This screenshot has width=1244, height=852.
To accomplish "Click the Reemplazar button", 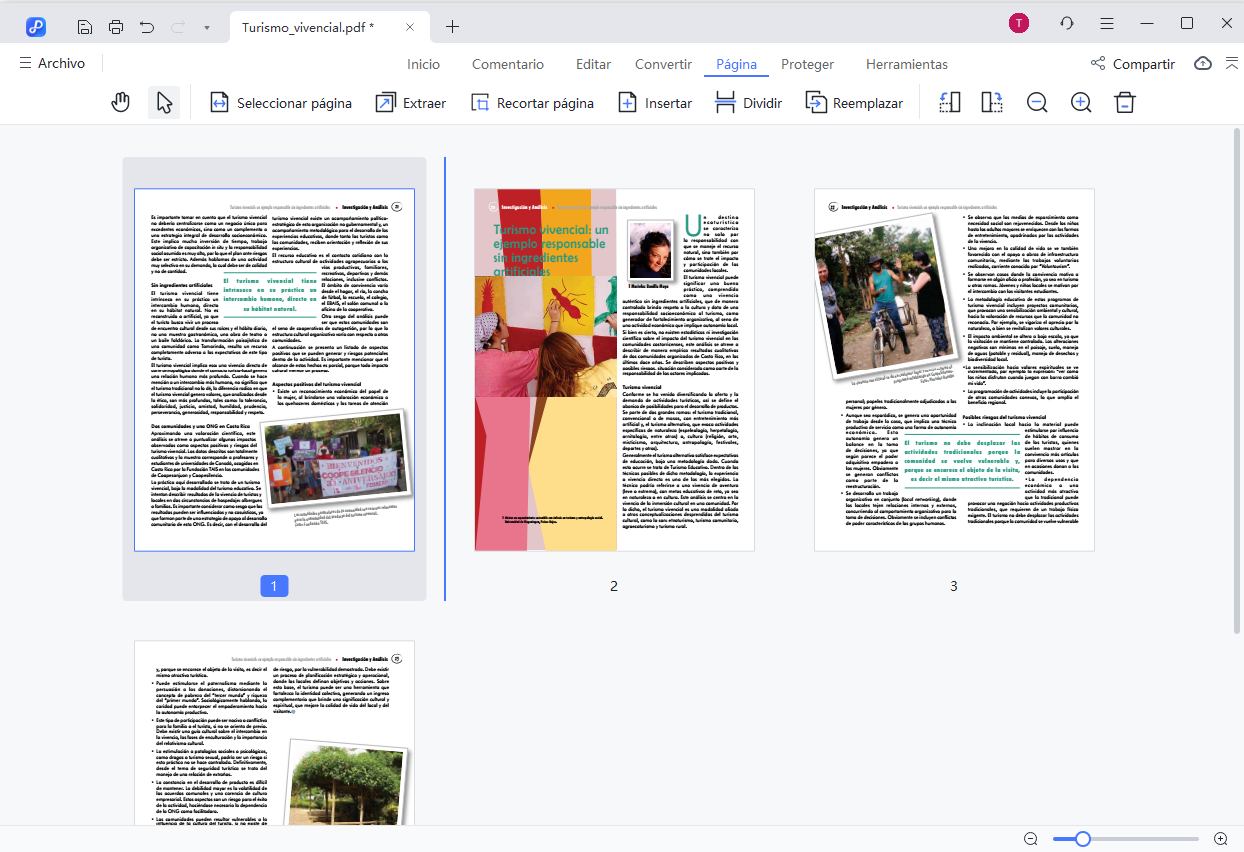I will click(854, 103).
